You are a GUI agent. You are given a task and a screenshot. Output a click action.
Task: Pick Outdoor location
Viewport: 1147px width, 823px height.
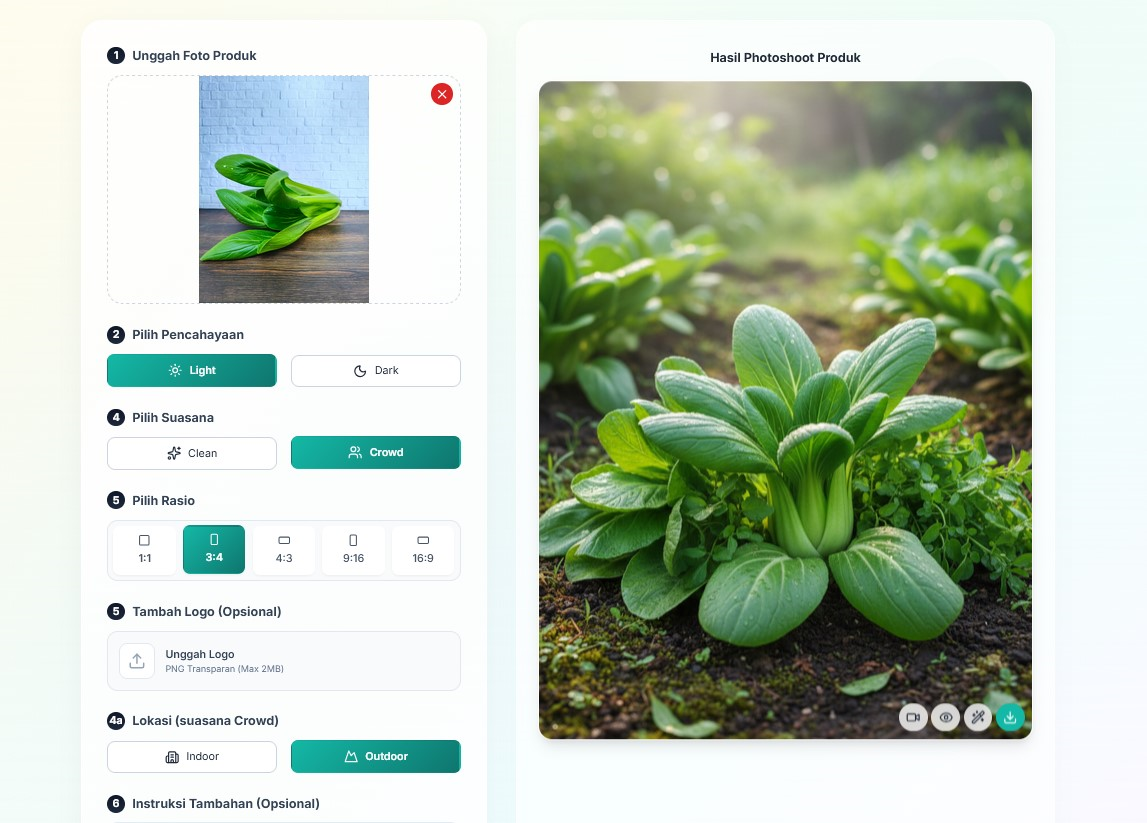[376, 756]
